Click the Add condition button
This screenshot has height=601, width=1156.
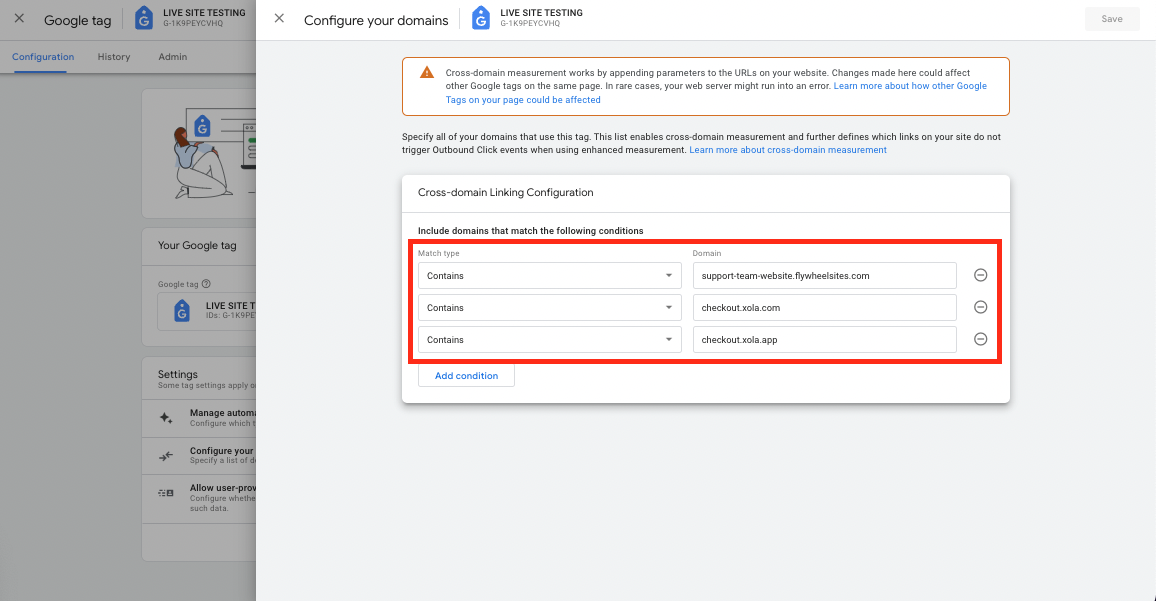466,375
